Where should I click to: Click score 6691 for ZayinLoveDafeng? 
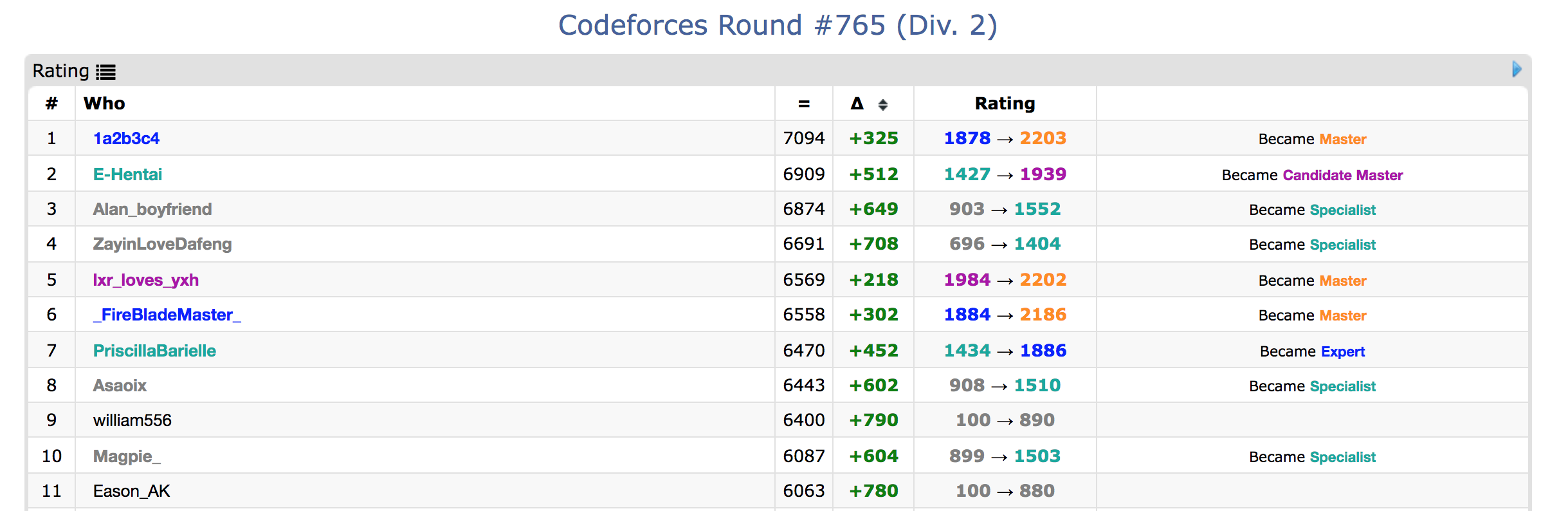(x=804, y=244)
